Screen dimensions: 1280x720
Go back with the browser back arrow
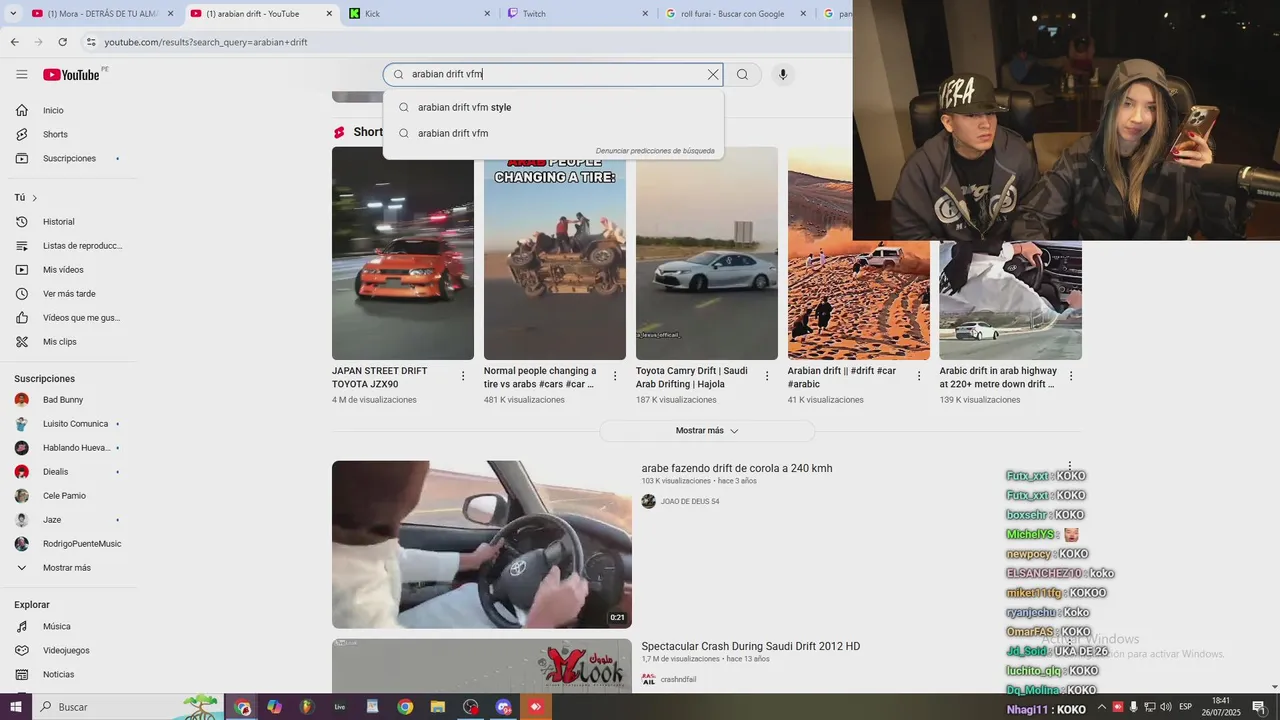tap(14, 42)
